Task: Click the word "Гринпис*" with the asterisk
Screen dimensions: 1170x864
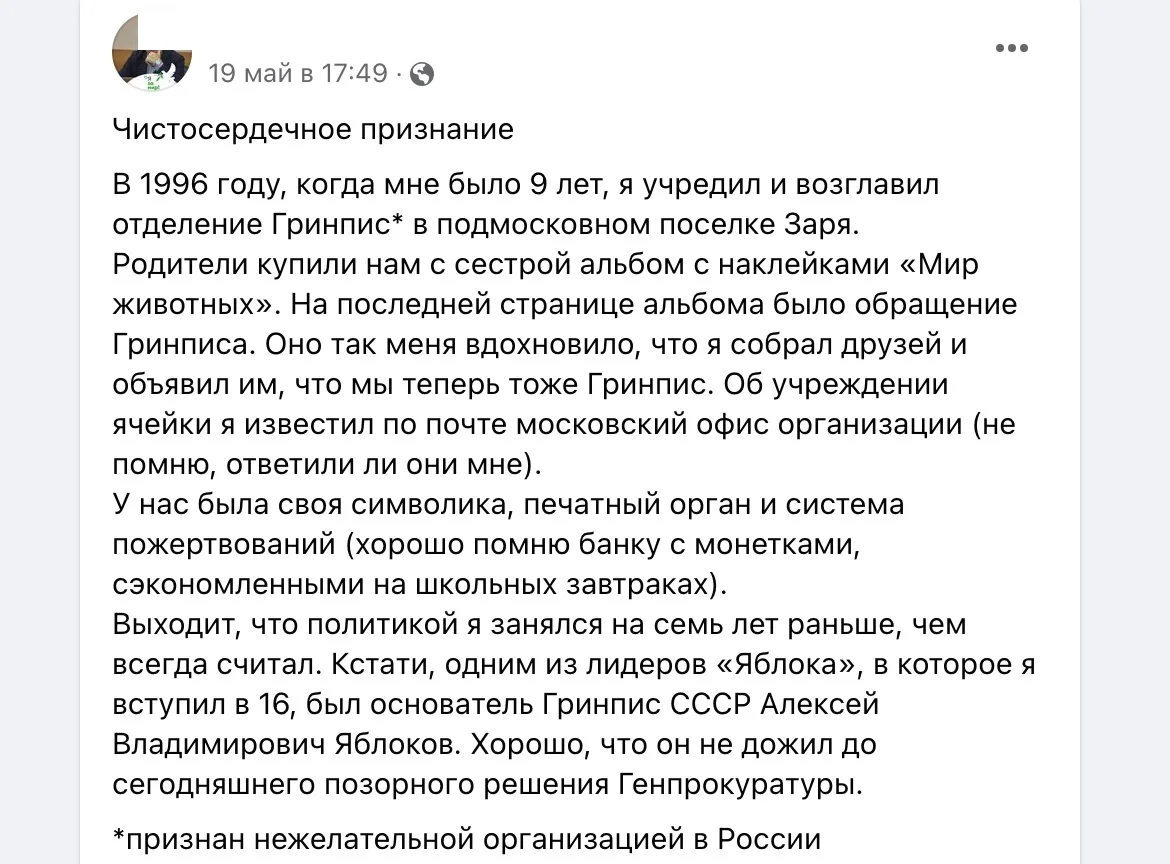Action: tap(328, 225)
